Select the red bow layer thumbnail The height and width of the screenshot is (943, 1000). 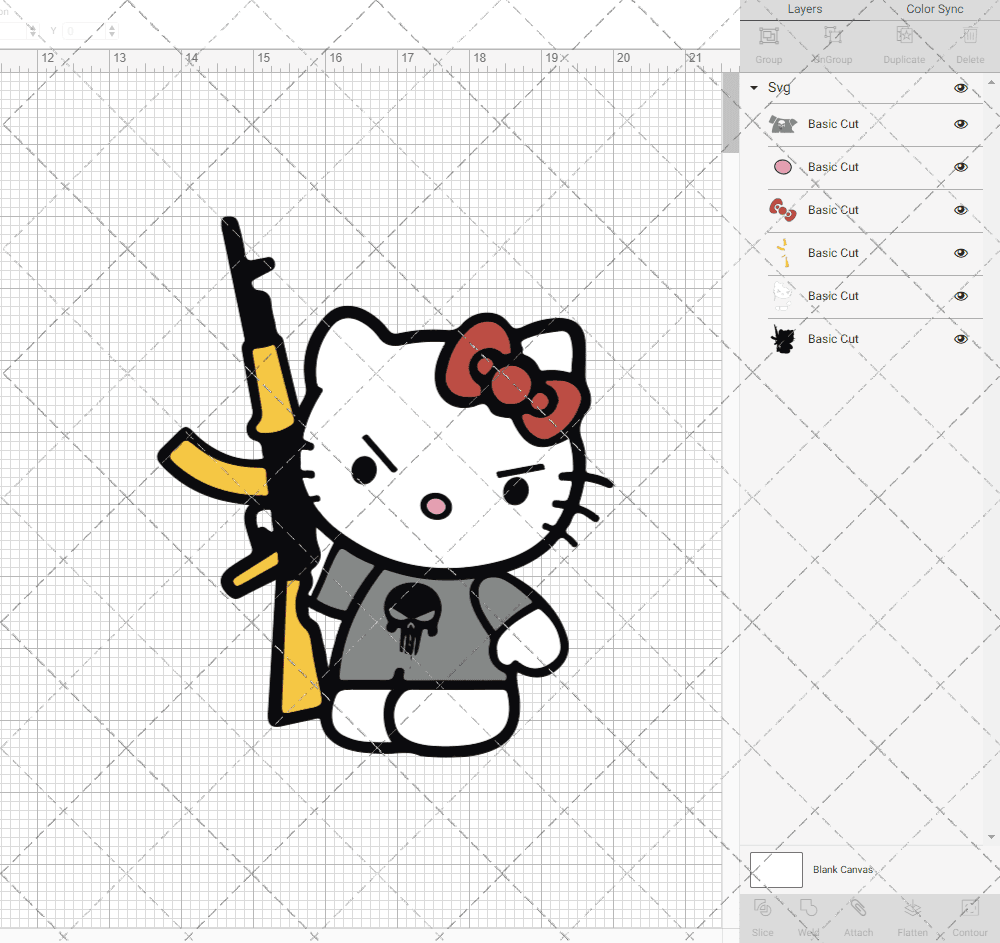click(x=783, y=210)
